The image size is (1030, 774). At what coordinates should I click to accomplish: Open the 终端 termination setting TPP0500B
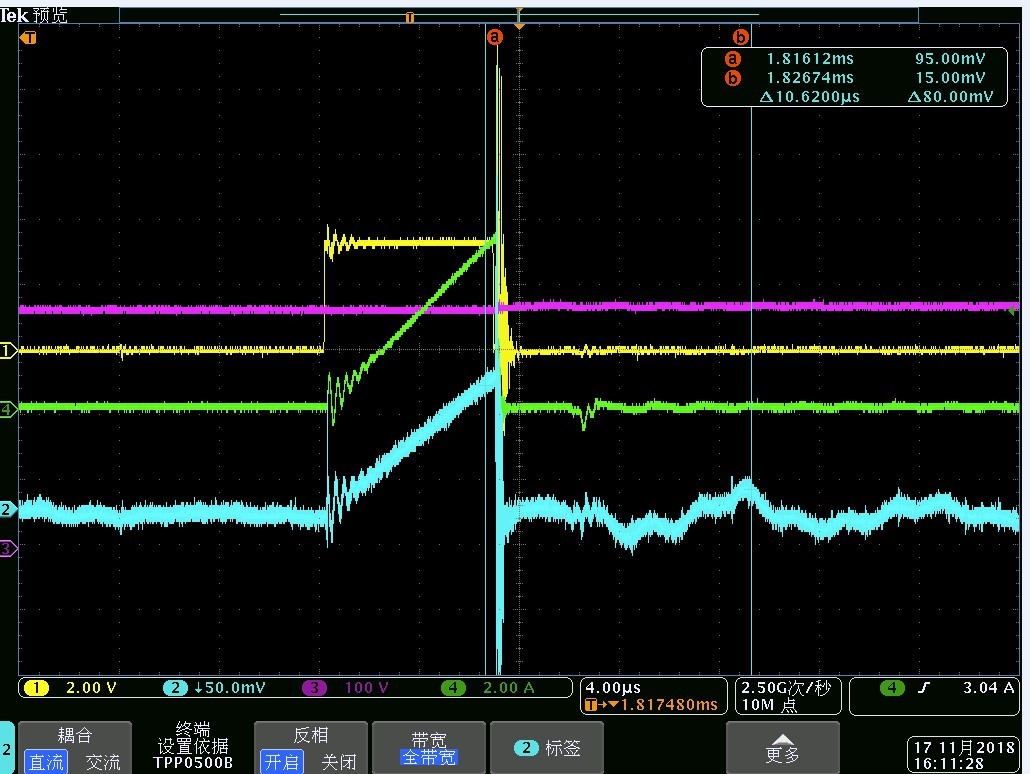coord(193,746)
